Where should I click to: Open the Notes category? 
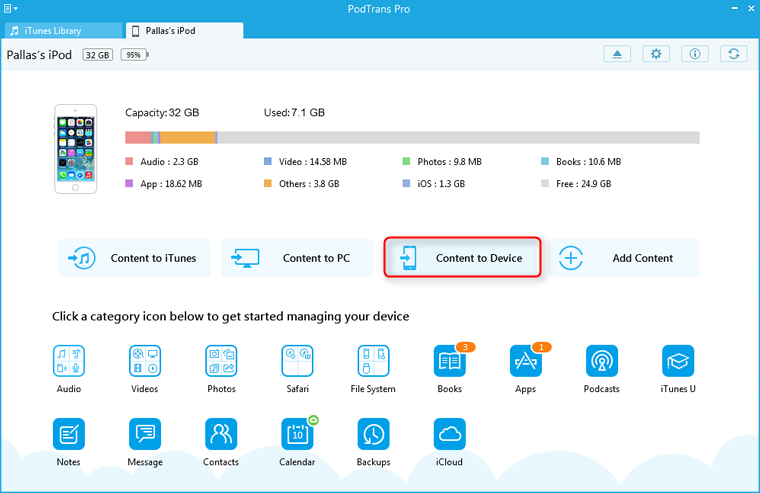(69, 434)
